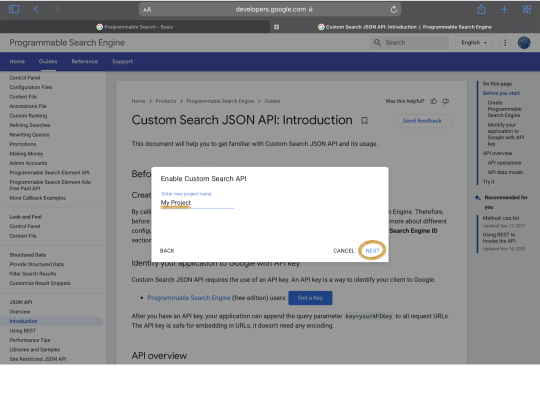Click the project name input field

[x=197, y=203]
